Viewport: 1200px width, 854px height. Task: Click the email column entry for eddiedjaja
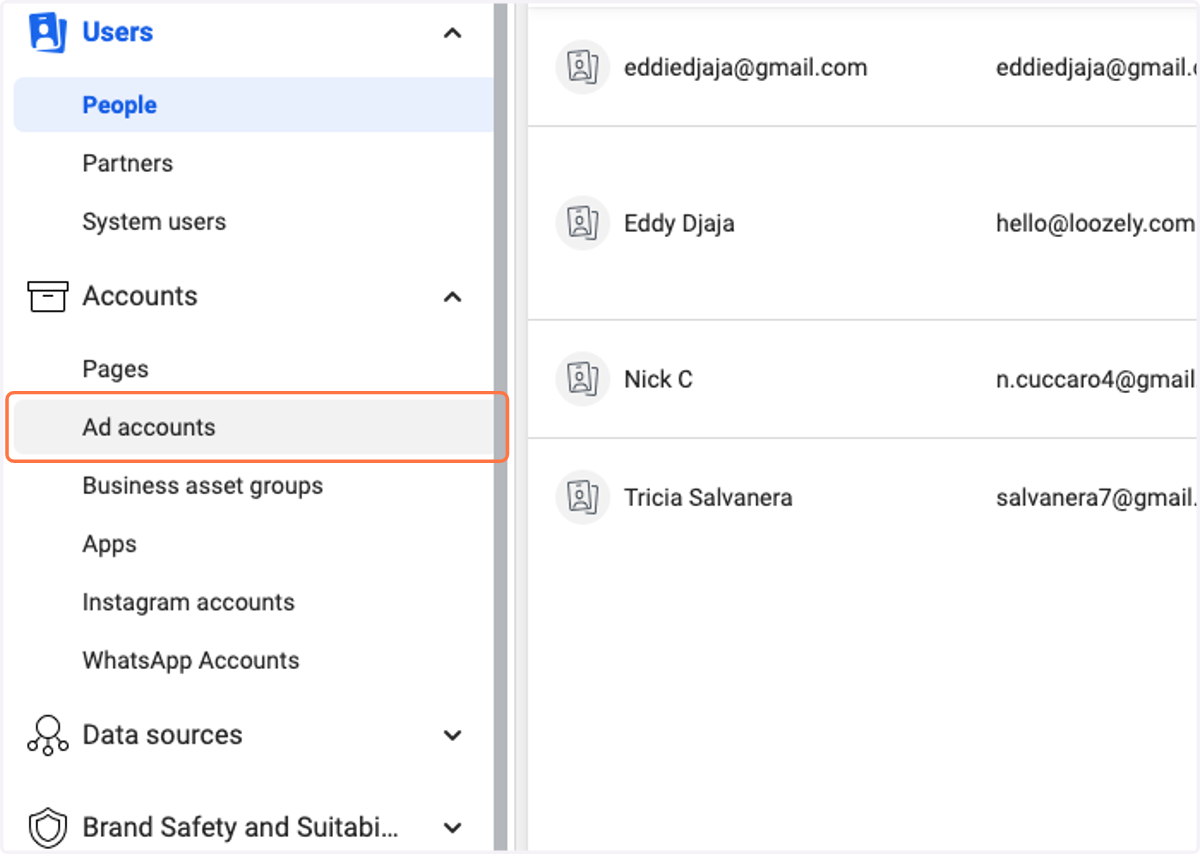click(1097, 68)
